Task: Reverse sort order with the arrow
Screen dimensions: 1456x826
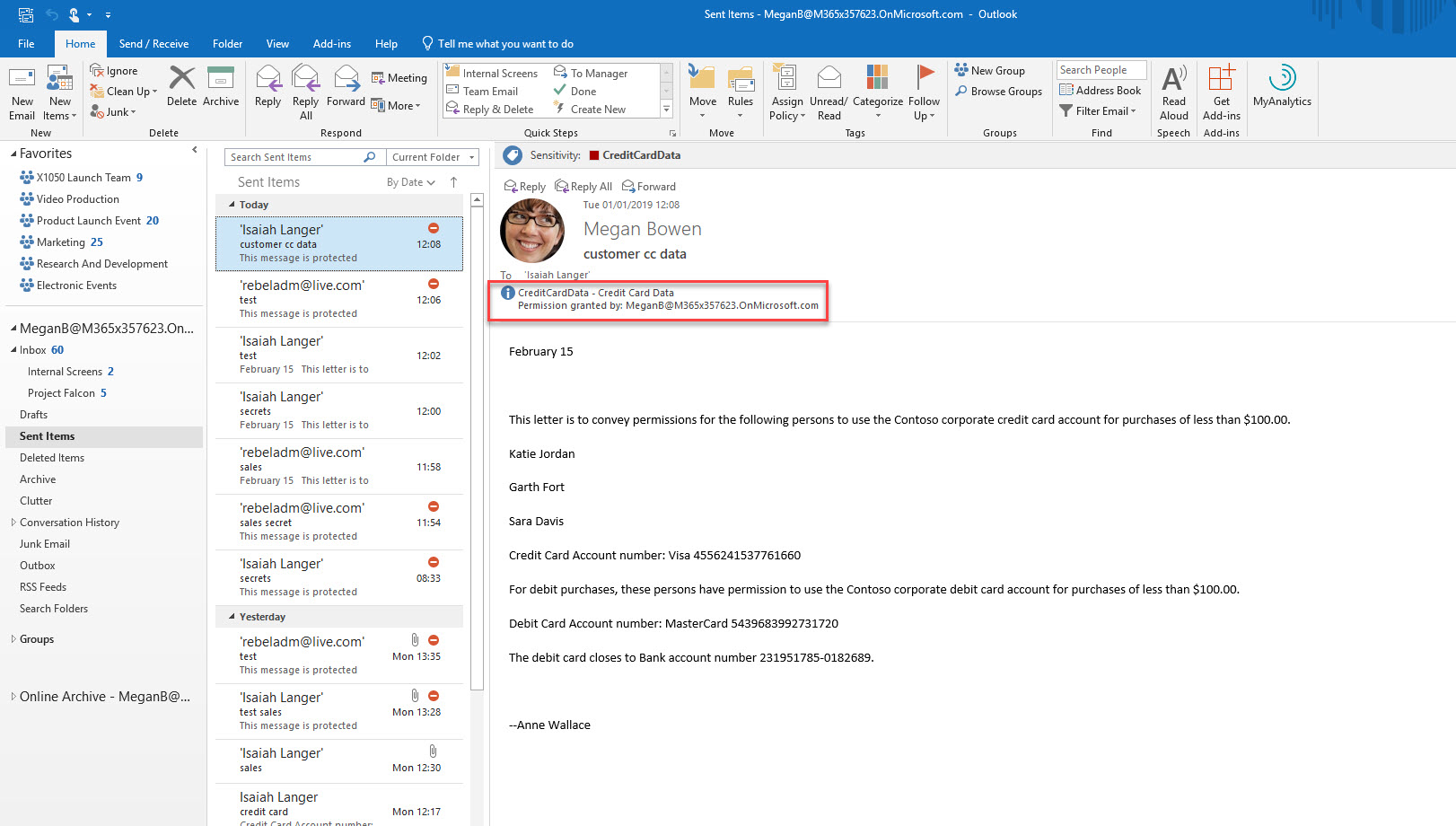Action: coord(453,182)
